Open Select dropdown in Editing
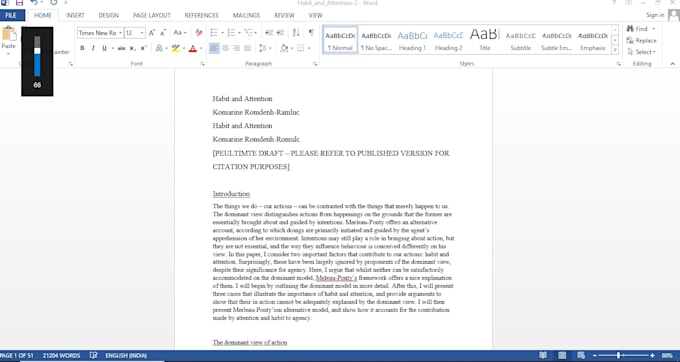The height and width of the screenshot is (362, 680). (642, 52)
